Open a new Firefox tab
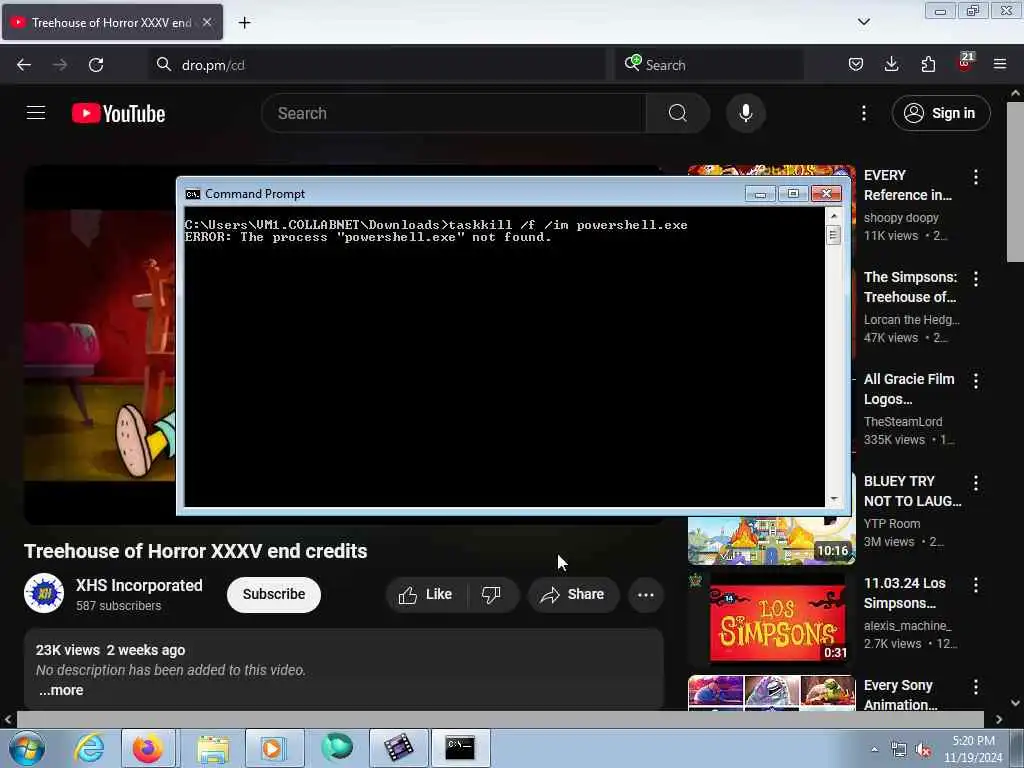 pyautogui.click(x=244, y=23)
